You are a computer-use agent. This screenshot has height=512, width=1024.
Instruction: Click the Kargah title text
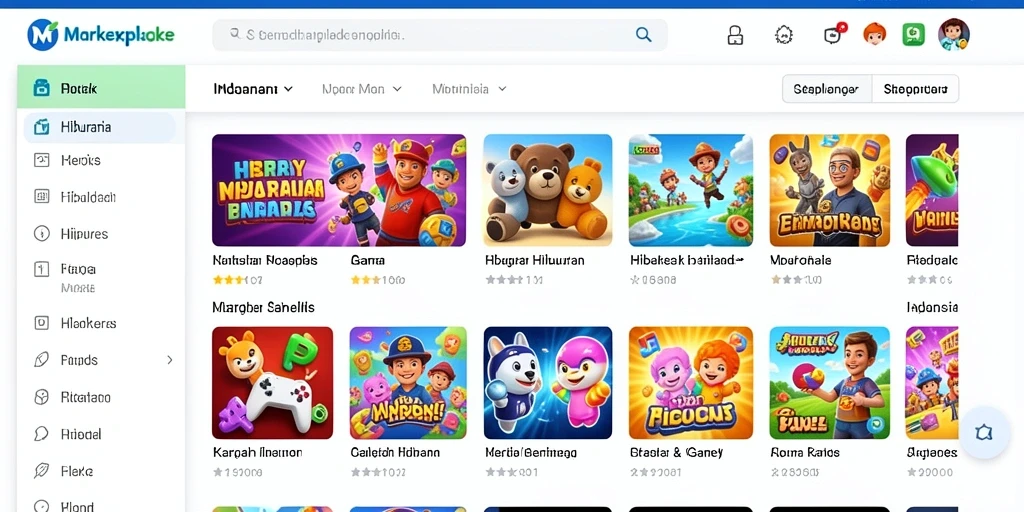click(x=257, y=452)
